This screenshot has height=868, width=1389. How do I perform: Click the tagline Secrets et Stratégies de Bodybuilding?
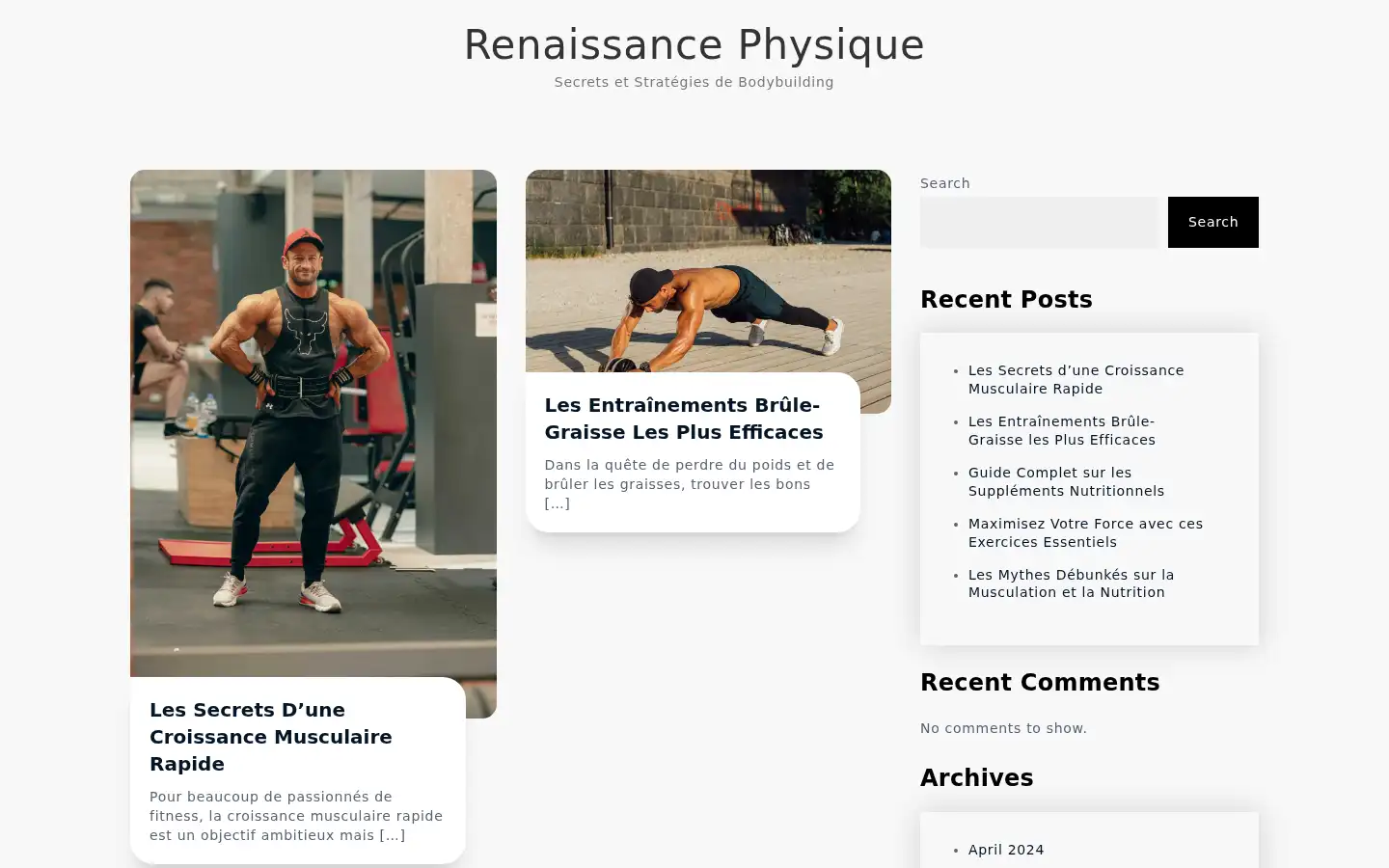pos(694,82)
